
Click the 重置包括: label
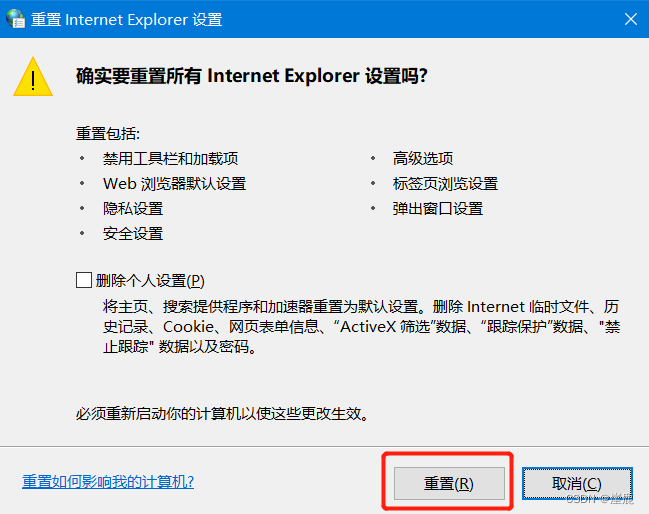[x=108, y=134]
